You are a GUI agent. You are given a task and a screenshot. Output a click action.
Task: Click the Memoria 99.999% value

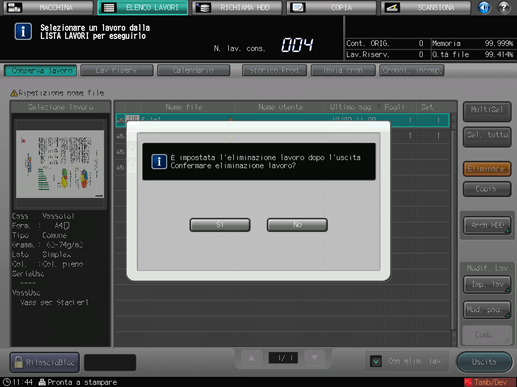(499, 43)
